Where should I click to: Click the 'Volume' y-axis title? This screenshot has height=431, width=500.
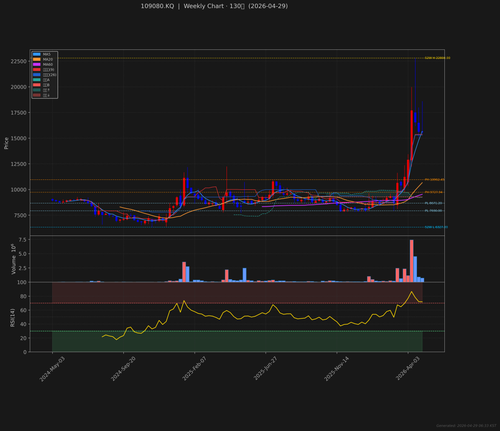click(x=13, y=266)
